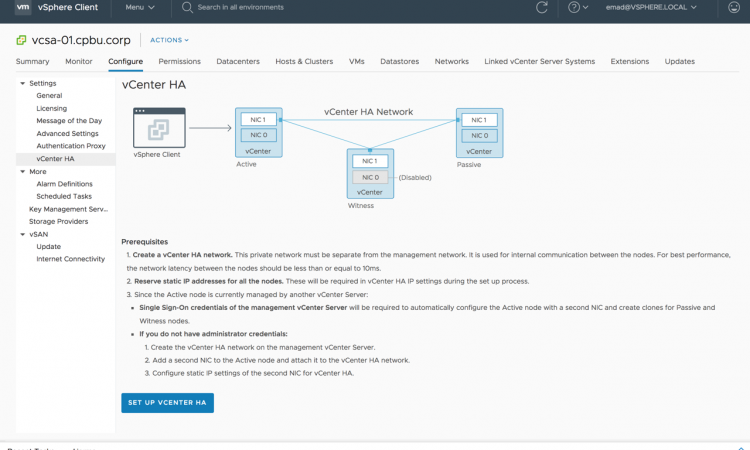Switch to the Monitor tab
The image size is (750, 450).
[79, 61]
